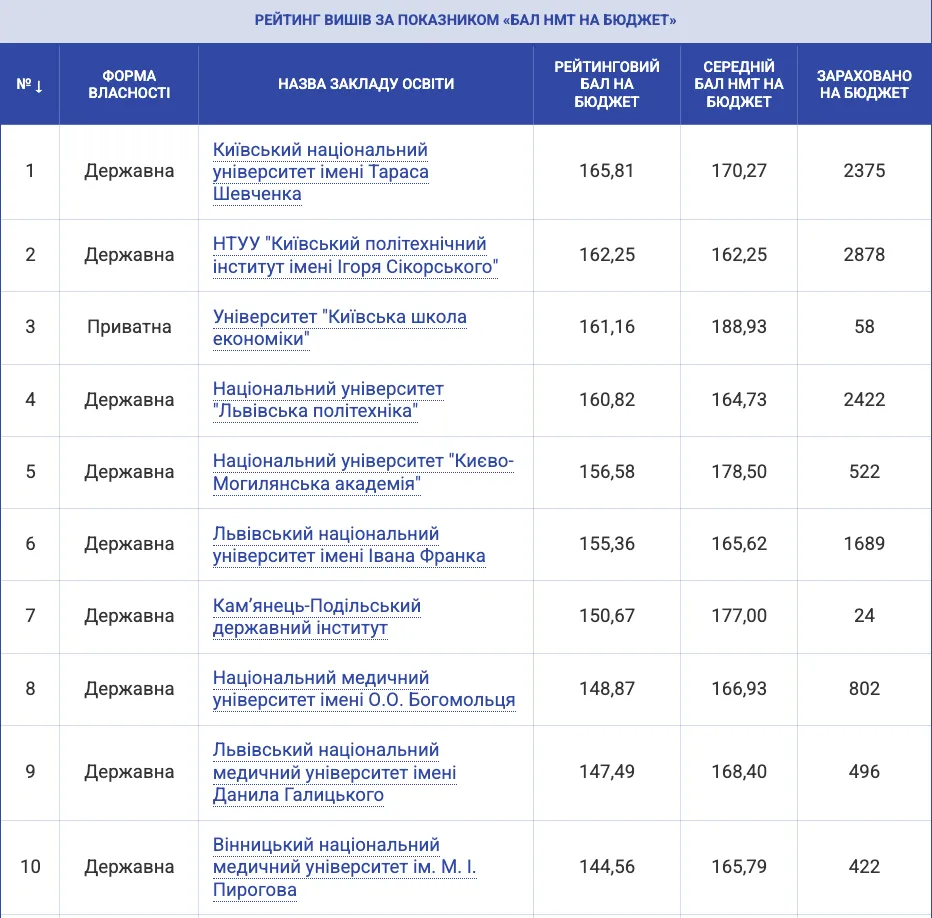Viewport: 932px width, 918px height.
Task: Open Національний медичний університет імені Богомольця link
Action: [x=364, y=688]
